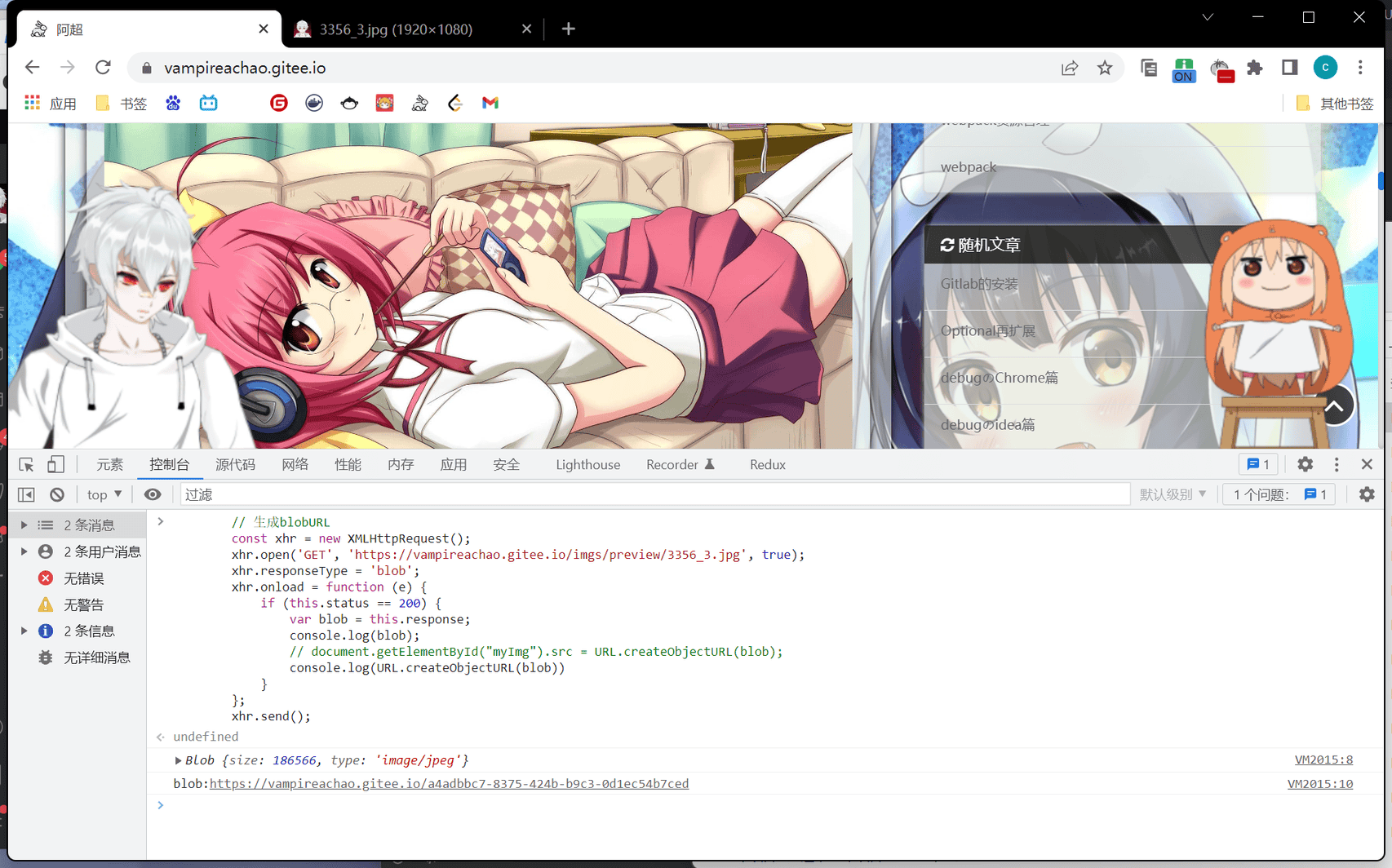
Task: Toggle the device toolbar icon
Action: (x=55, y=465)
